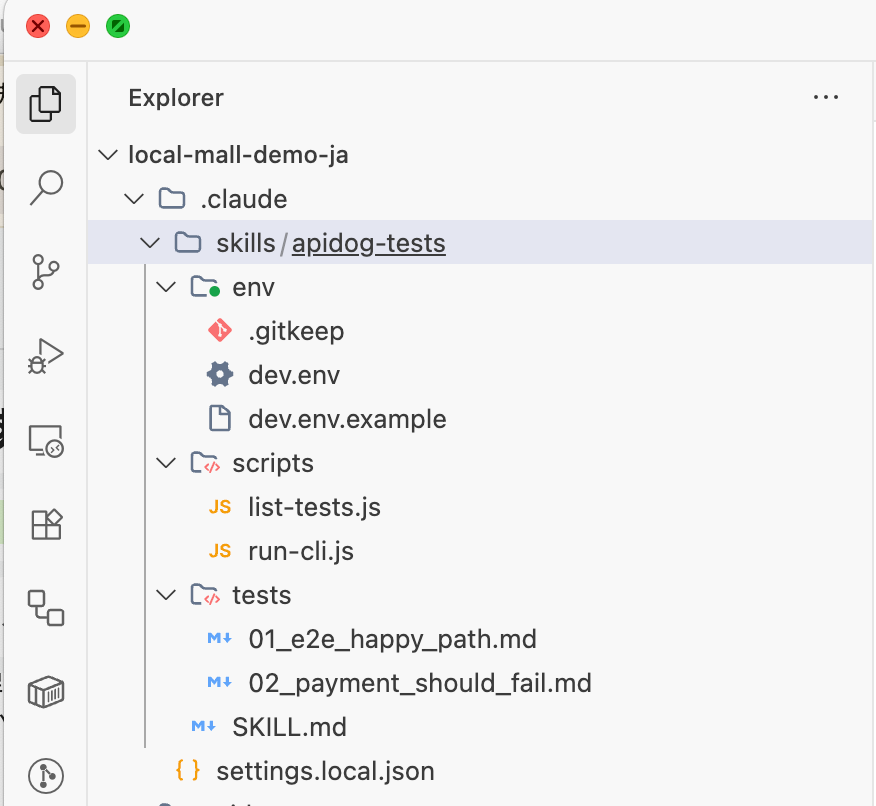Click the JS icon beside list-tests.js

220,507
